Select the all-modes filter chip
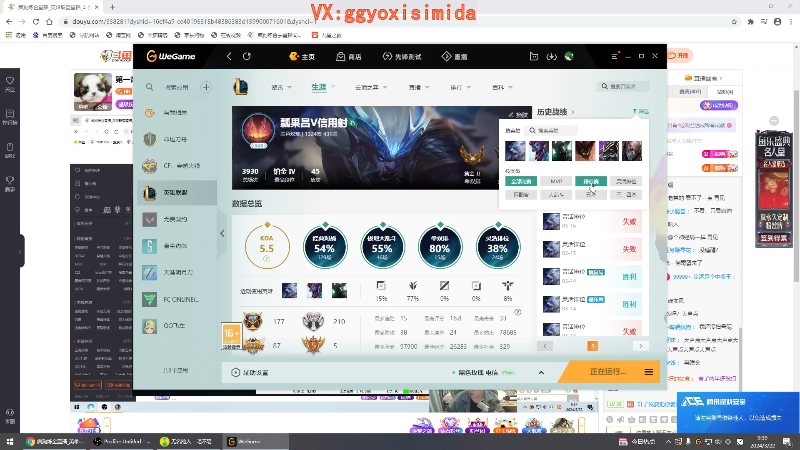The height and width of the screenshot is (450, 800). pyautogui.click(x=521, y=181)
